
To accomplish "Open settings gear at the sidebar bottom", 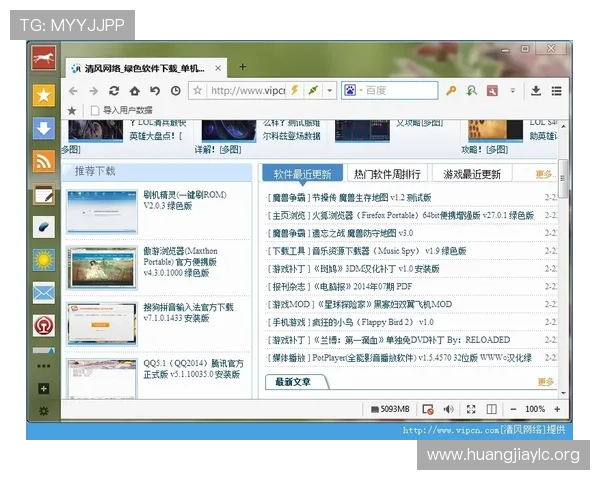I will tap(44, 411).
